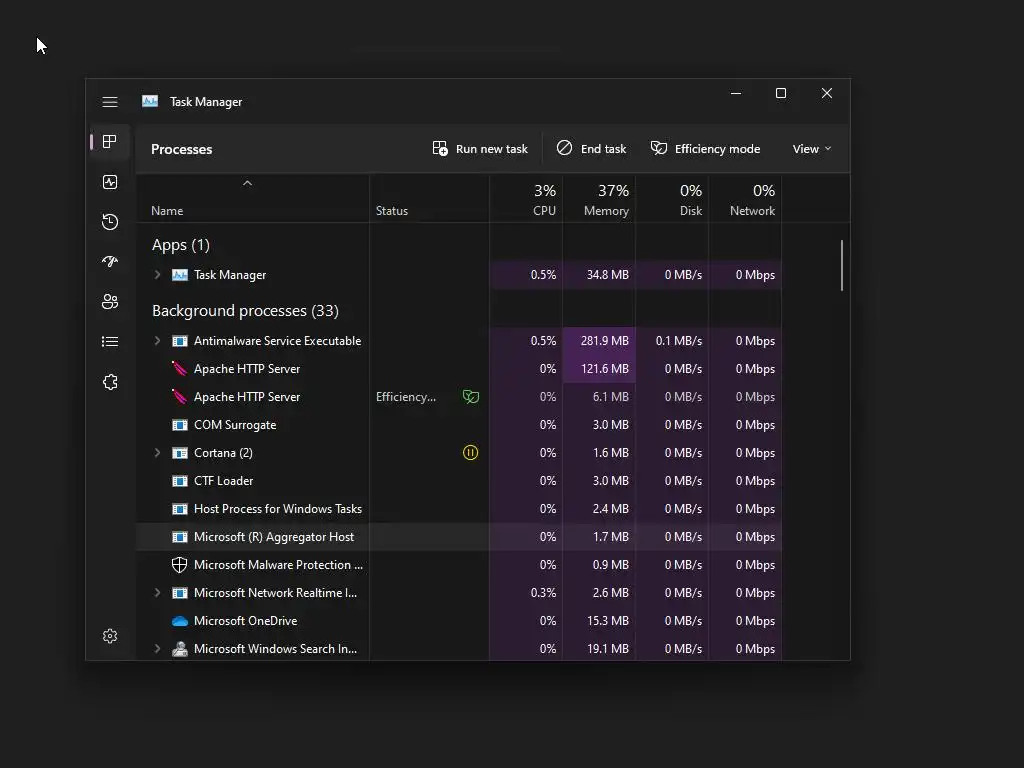
Task: Click the Task Manager title bar icon
Action: [150, 101]
